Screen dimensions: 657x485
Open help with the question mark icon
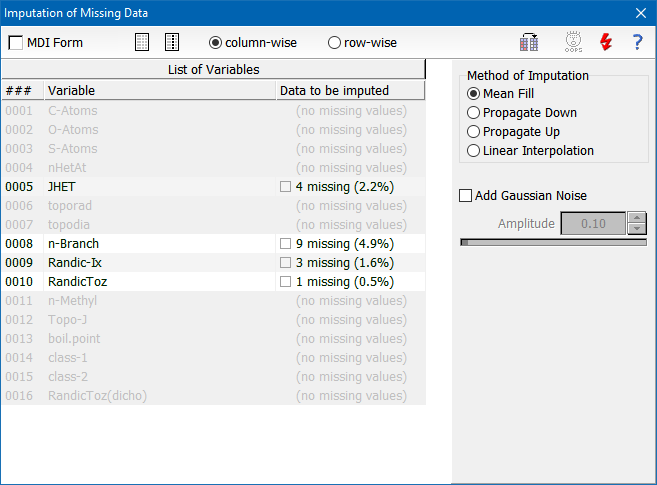coord(637,42)
